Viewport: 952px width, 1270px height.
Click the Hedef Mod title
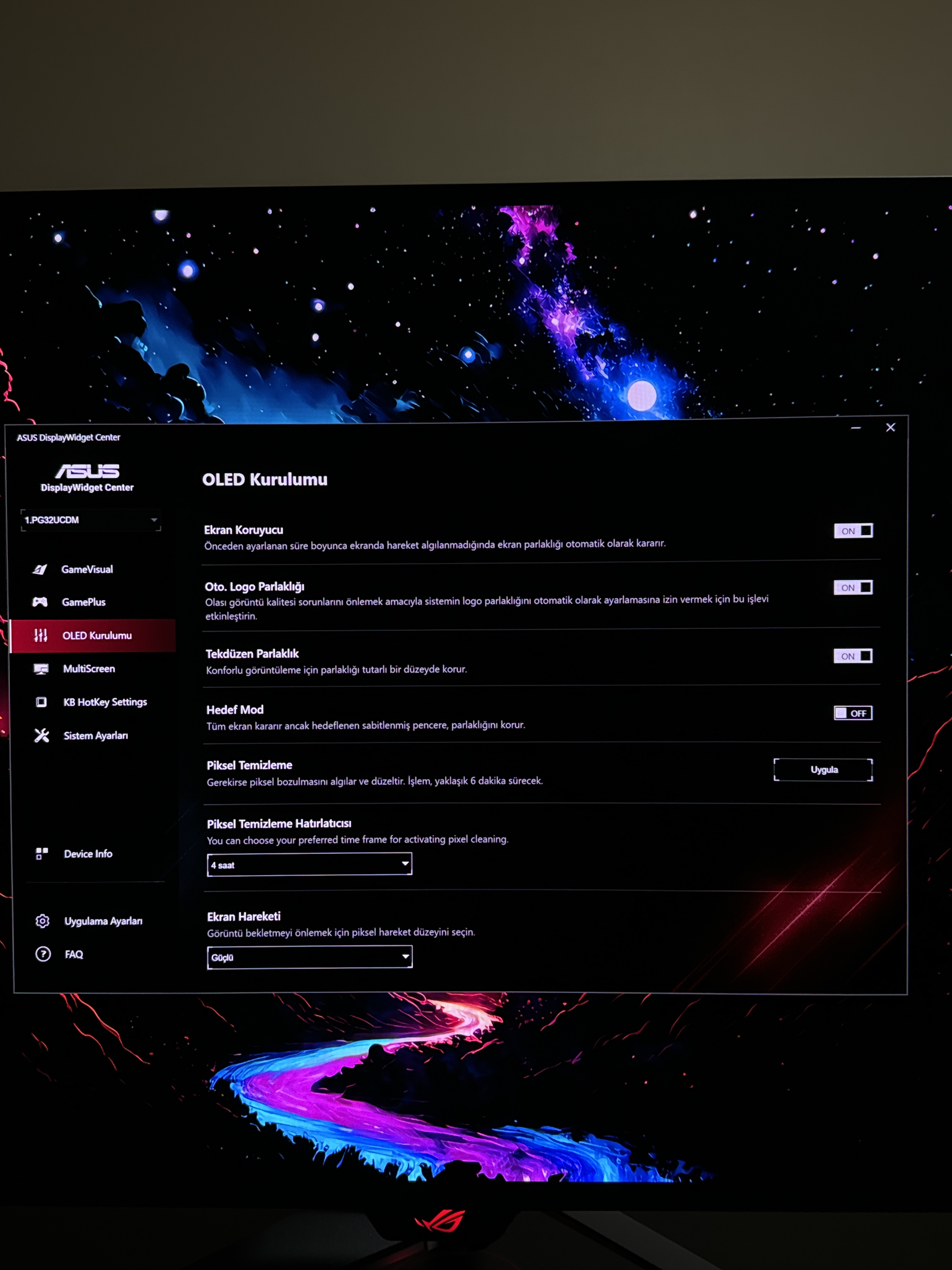(235, 710)
